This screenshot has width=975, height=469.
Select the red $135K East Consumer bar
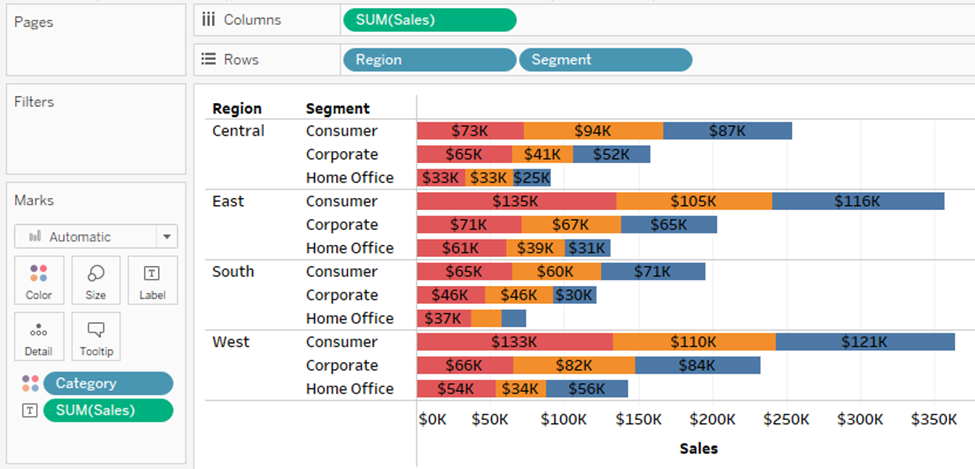tap(516, 201)
